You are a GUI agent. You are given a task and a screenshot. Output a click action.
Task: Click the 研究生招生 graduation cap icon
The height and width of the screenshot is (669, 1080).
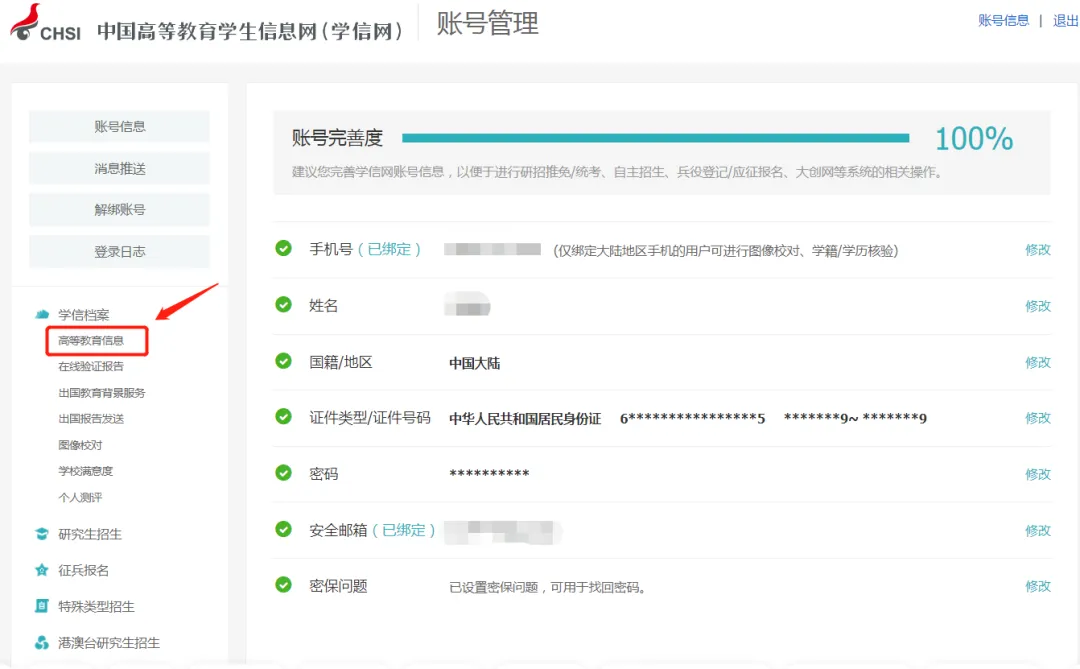(41, 534)
